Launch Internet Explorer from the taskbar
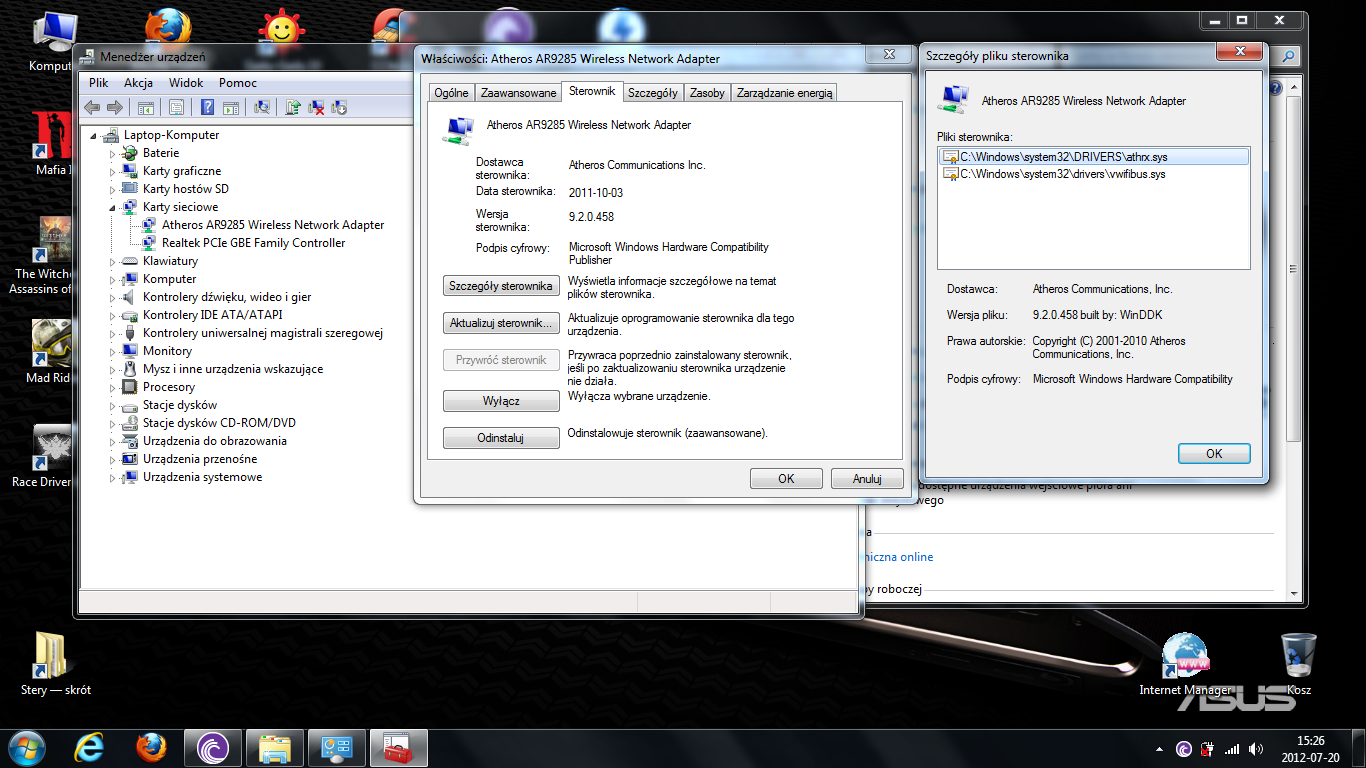Image resolution: width=1366 pixels, height=768 pixels. click(89, 748)
